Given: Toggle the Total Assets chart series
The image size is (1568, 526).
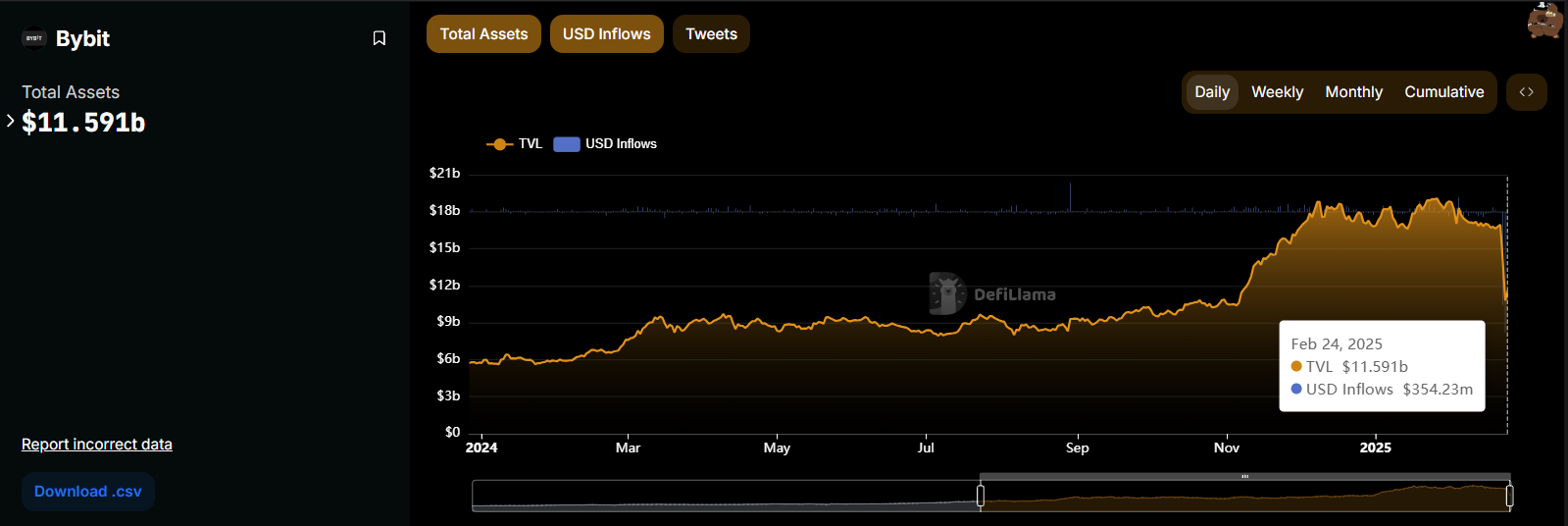Looking at the screenshot, I should [x=483, y=34].
